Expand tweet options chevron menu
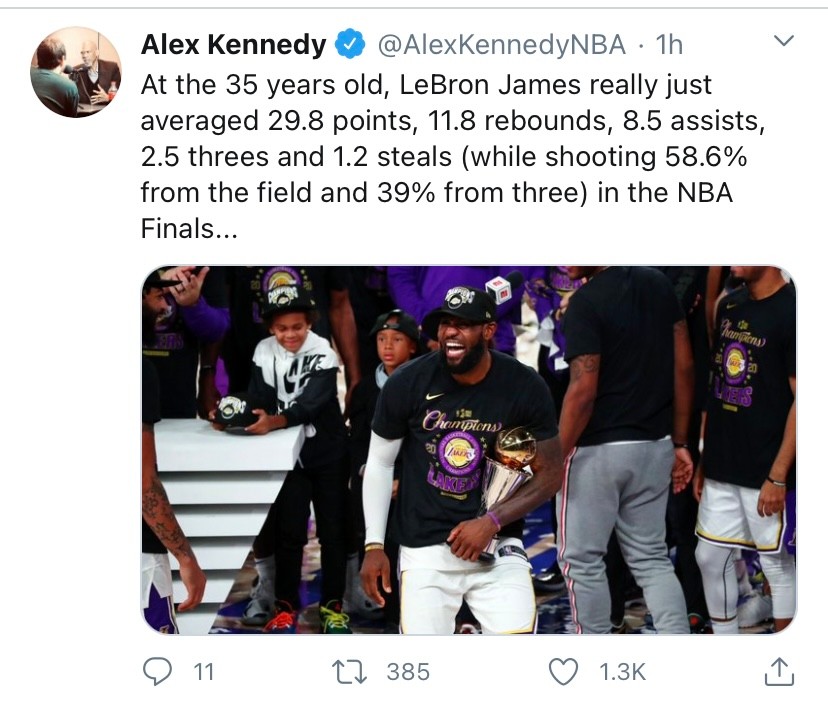The height and width of the screenshot is (706, 828). (783, 40)
